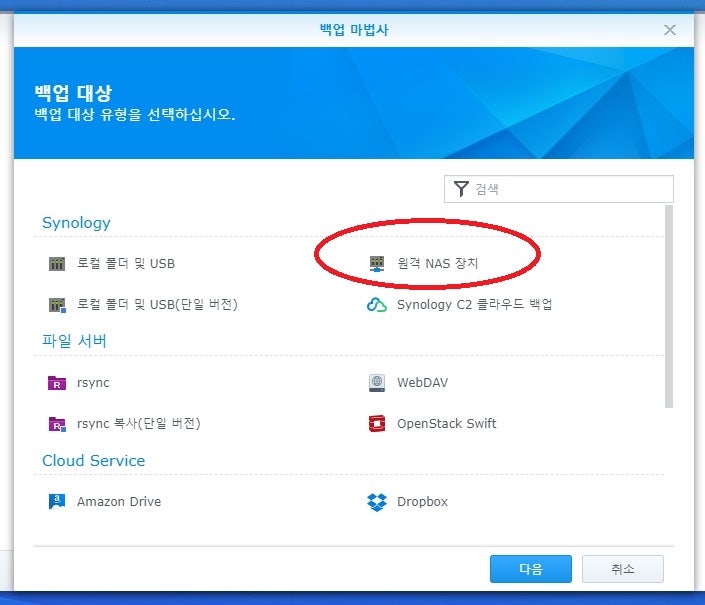Click the 'Cloud Service' category heading

point(94,461)
